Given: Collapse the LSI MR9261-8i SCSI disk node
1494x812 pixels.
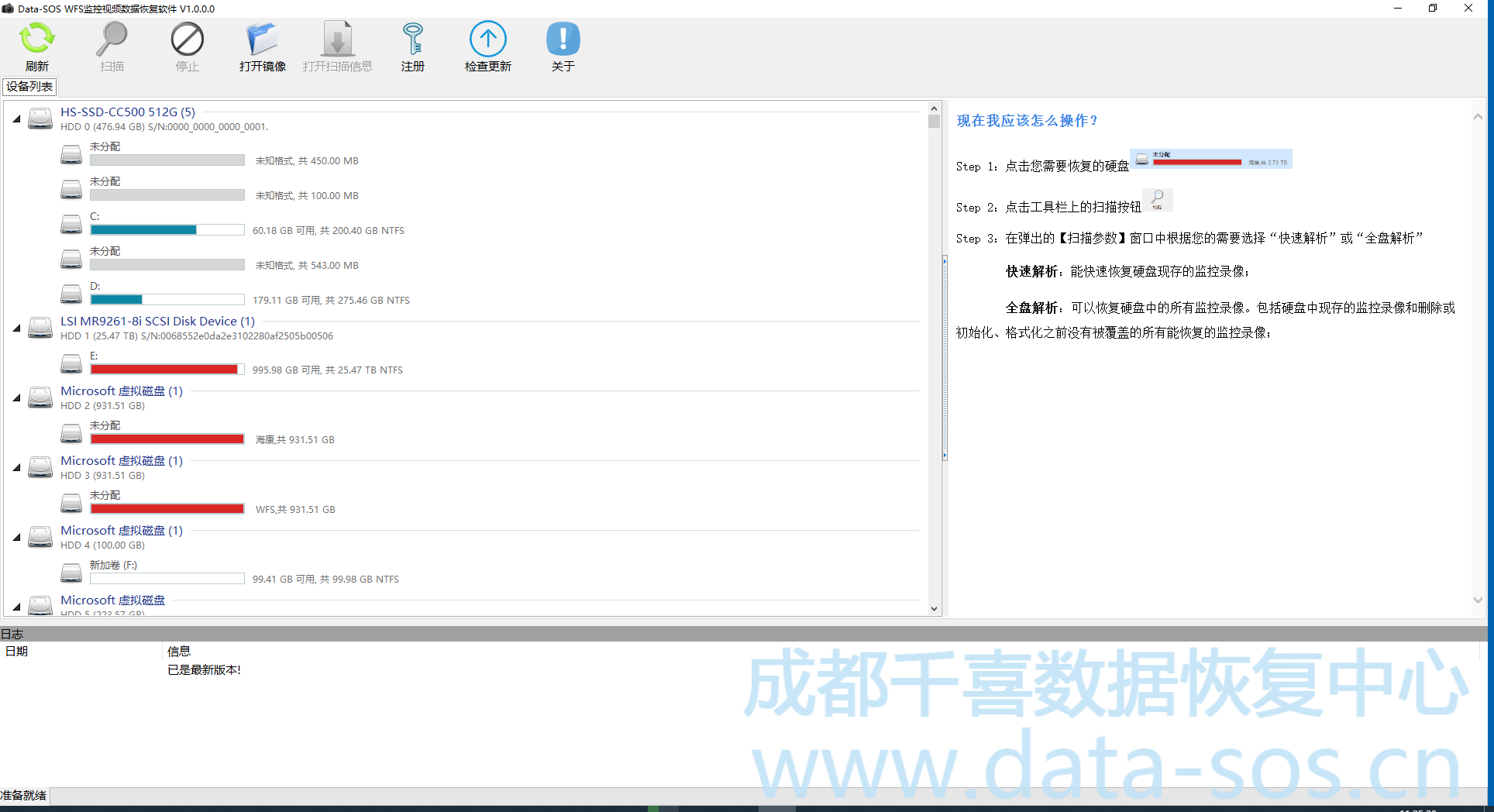Looking at the screenshot, I should 16,329.
